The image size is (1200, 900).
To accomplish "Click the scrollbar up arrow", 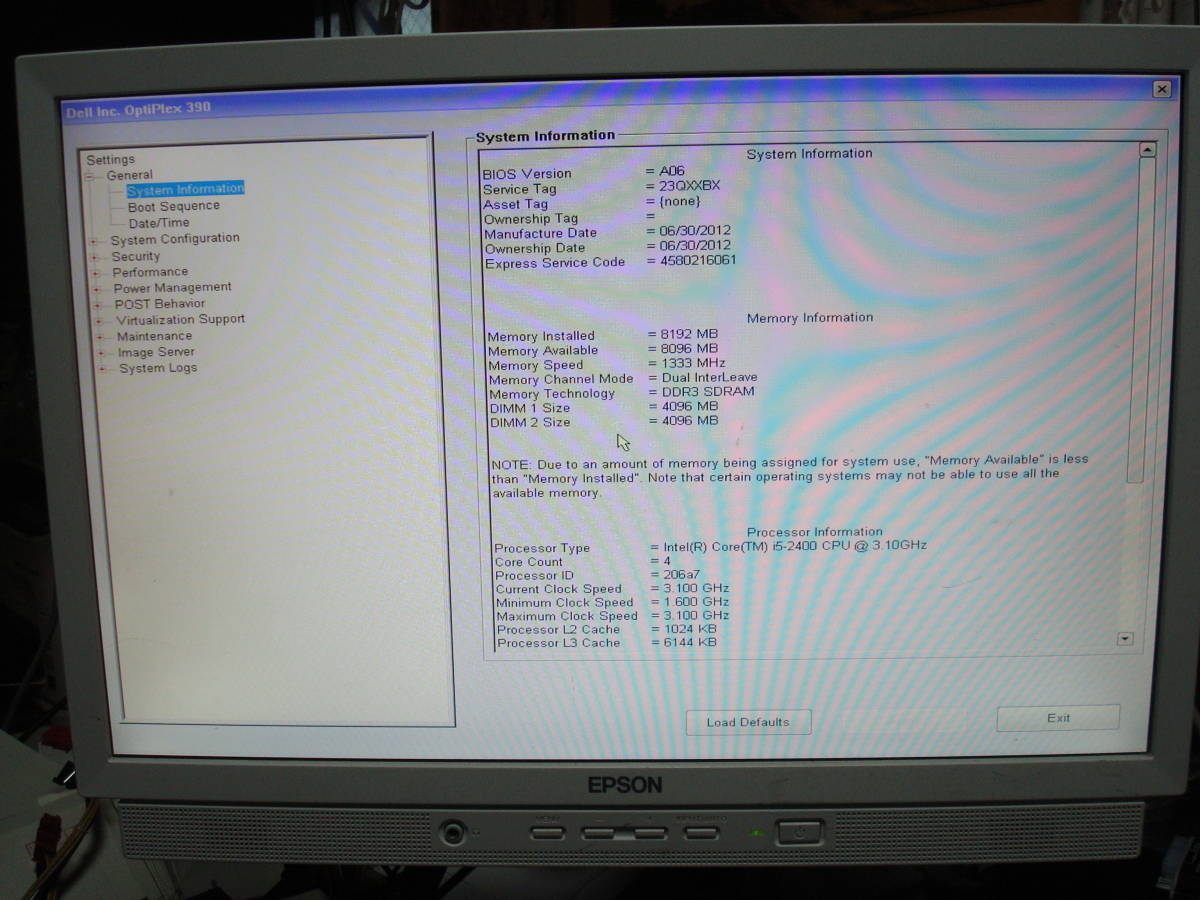I will click(x=1147, y=150).
